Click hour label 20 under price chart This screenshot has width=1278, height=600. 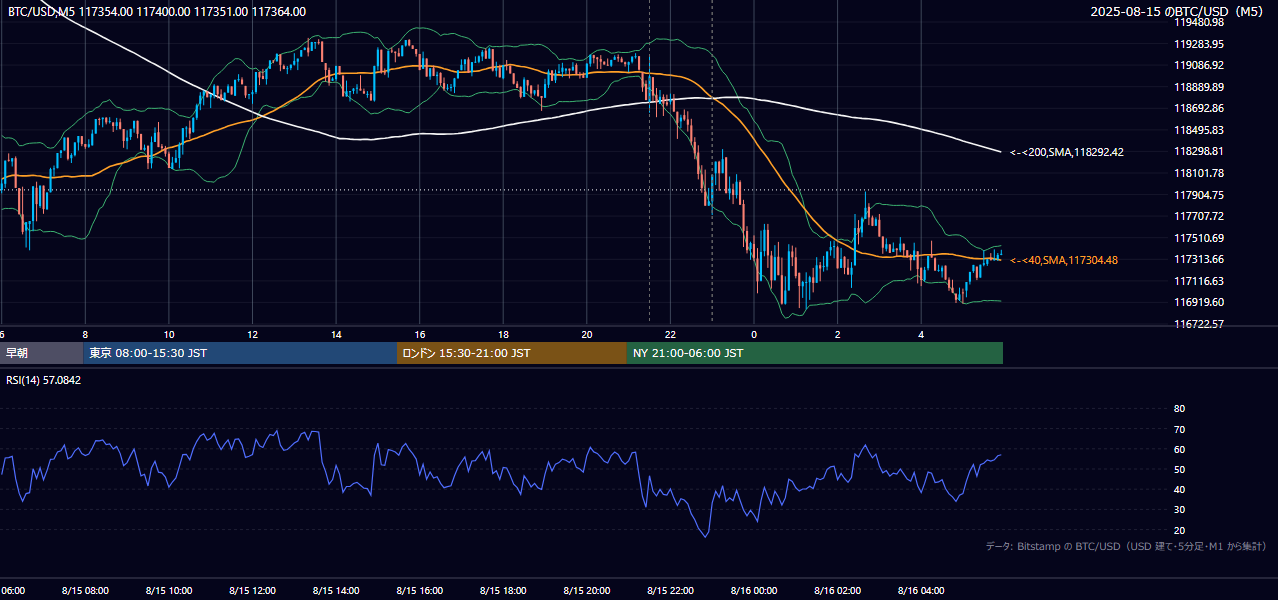pyautogui.click(x=587, y=335)
